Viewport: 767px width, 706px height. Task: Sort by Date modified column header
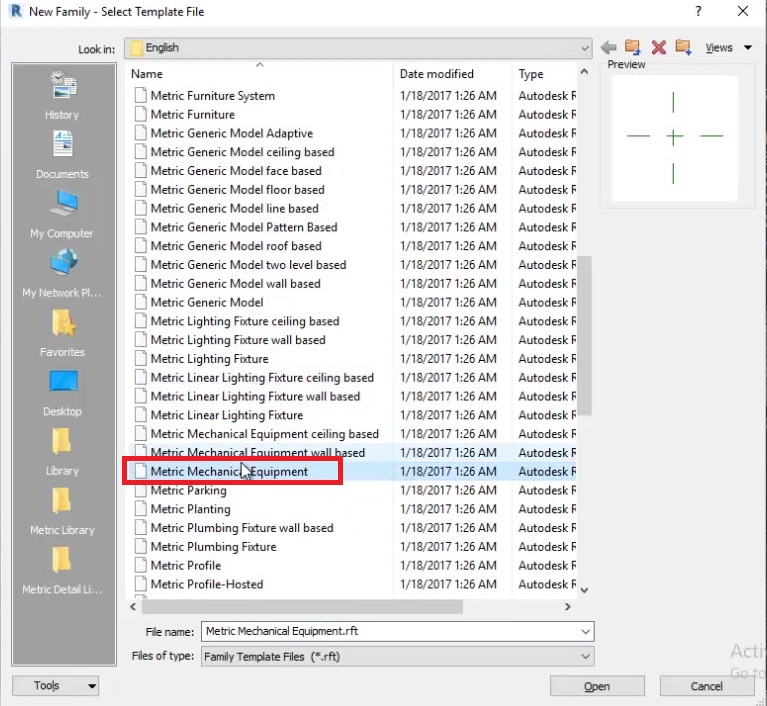point(437,74)
